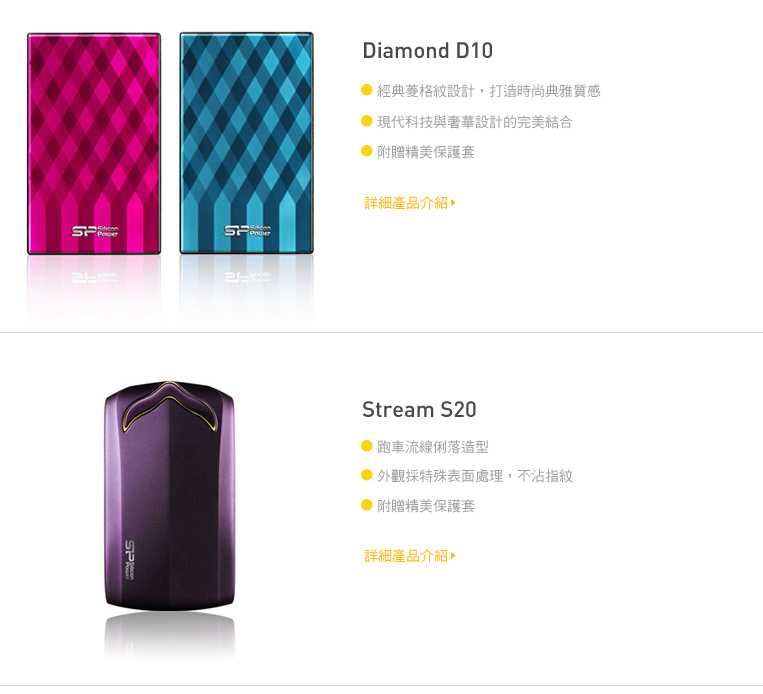
Task: Select the text 現代科技與奢華設計的完美結合
Action: pos(474,122)
